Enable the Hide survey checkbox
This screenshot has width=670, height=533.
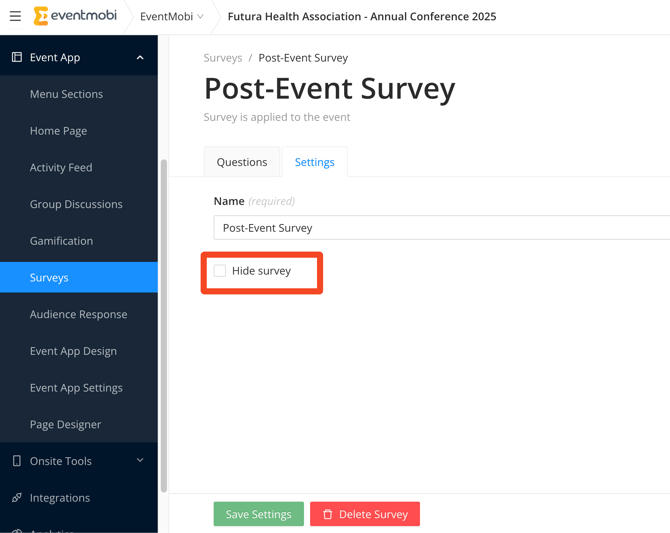point(220,271)
